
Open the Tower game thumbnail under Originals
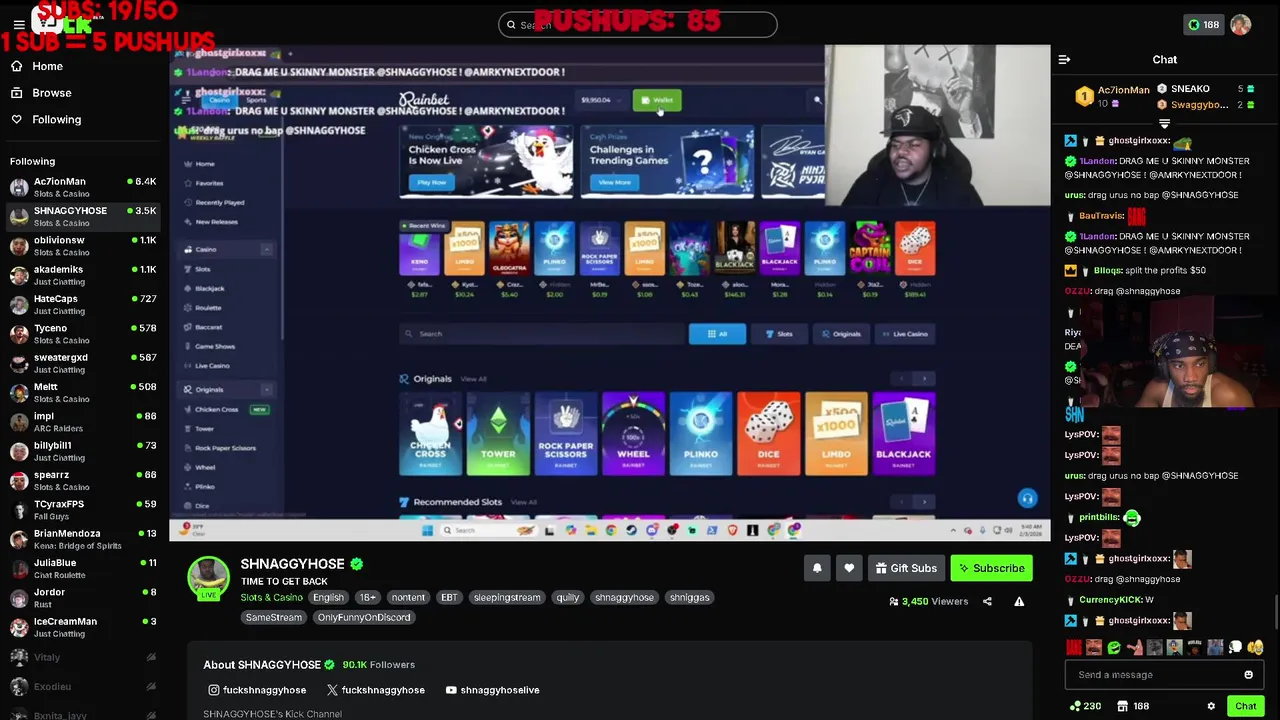[x=498, y=433]
